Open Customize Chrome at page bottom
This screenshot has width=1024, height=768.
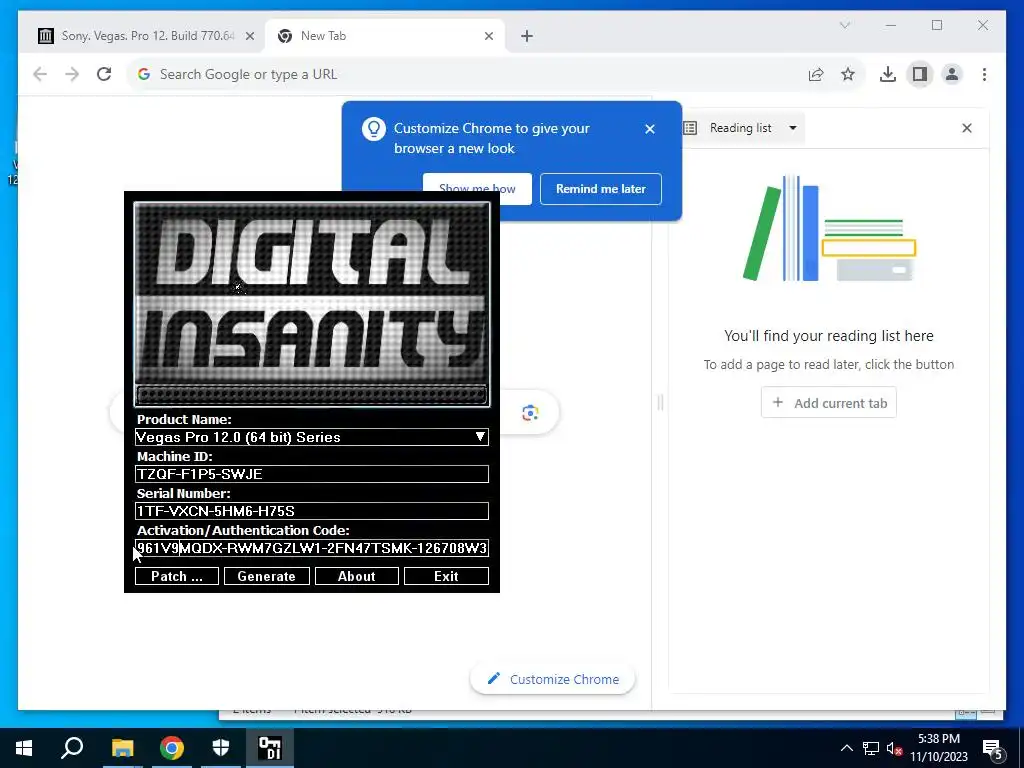(x=552, y=679)
